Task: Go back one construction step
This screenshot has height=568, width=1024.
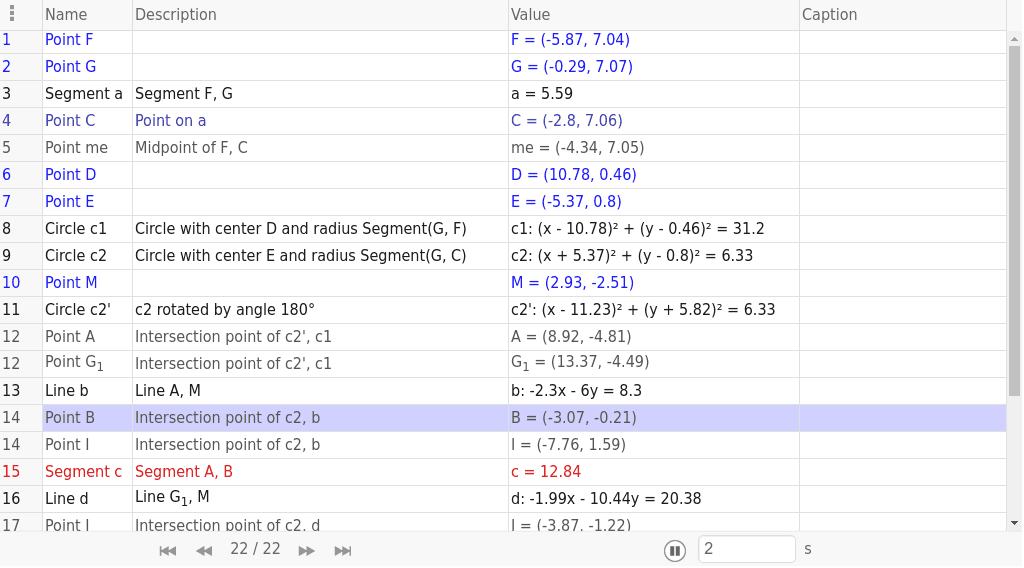Action: 204,551
